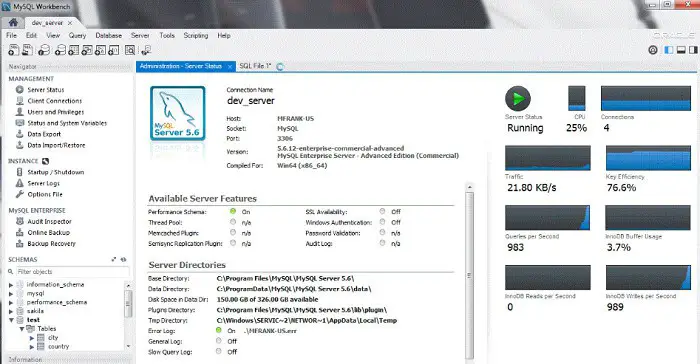Toggle the Performance Schema indicator
The image size is (700, 364).
(x=233, y=211)
